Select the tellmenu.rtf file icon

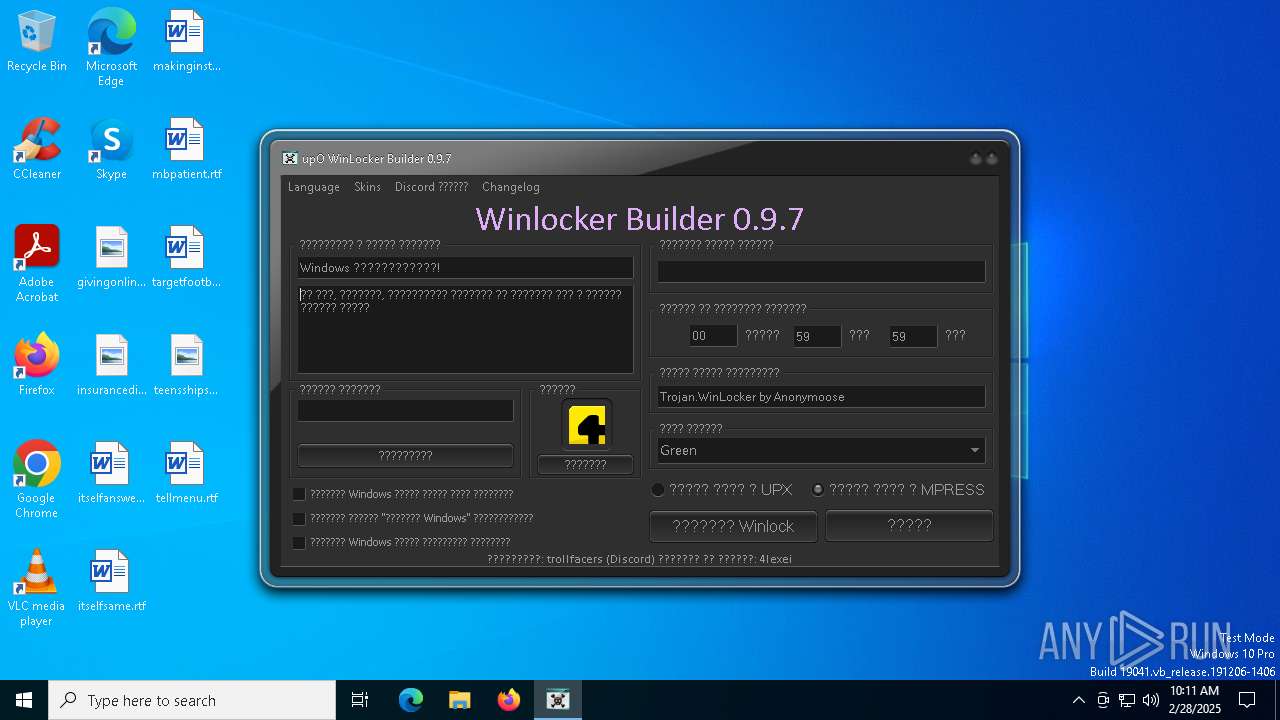186,474
